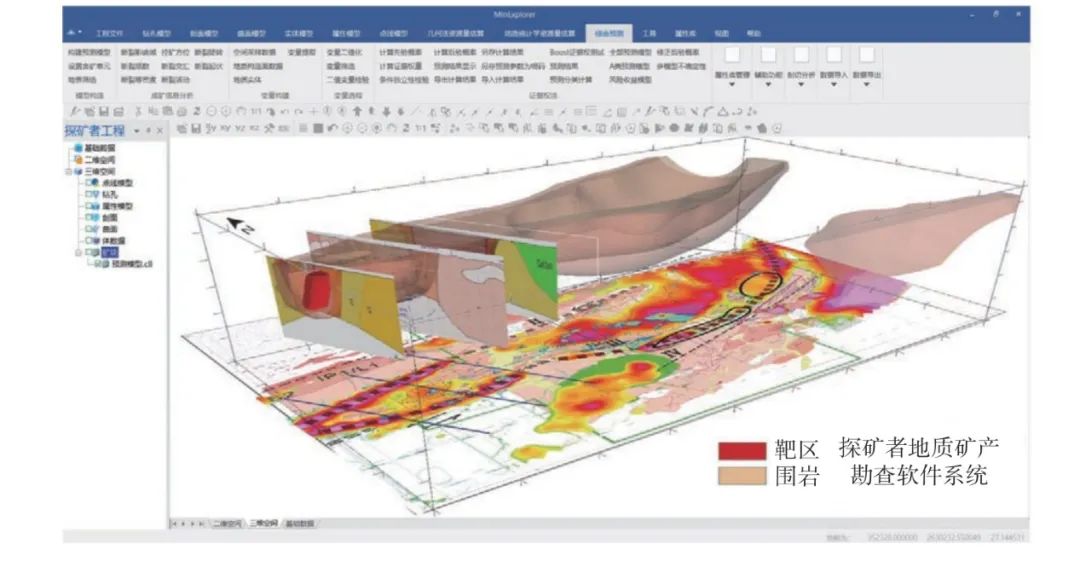
Task: Click the round face icon ending view toolbar
Action: 778,128
